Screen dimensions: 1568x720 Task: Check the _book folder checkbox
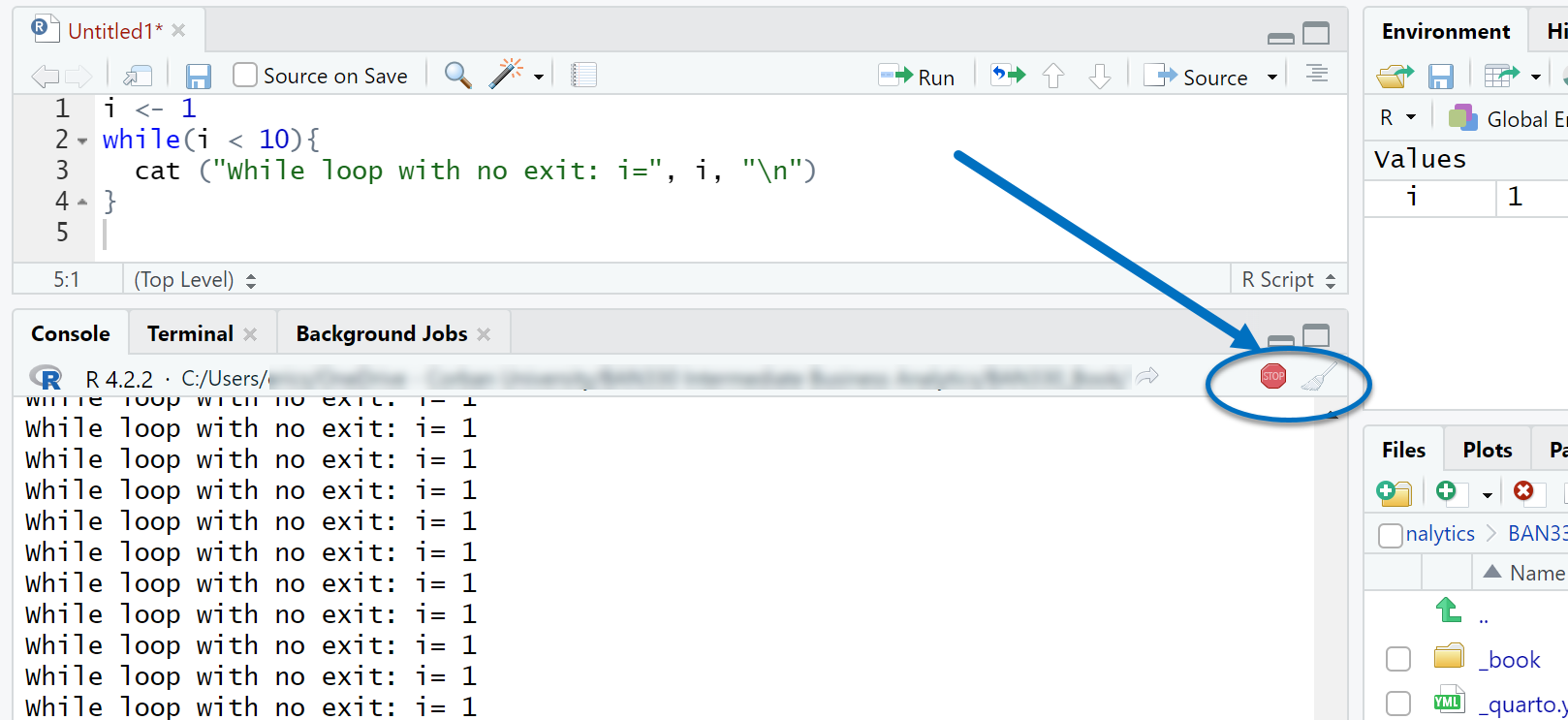[x=1397, y=659]
